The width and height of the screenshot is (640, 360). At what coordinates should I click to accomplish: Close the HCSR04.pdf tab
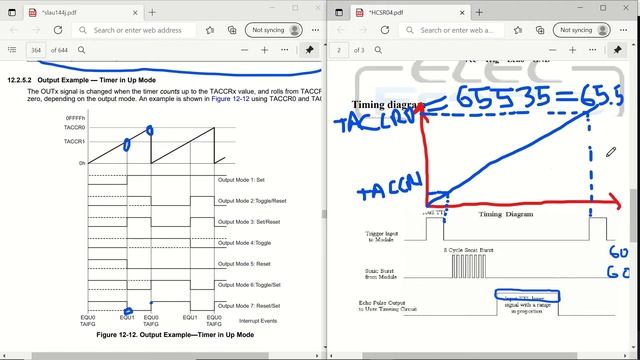coord(462,13)
